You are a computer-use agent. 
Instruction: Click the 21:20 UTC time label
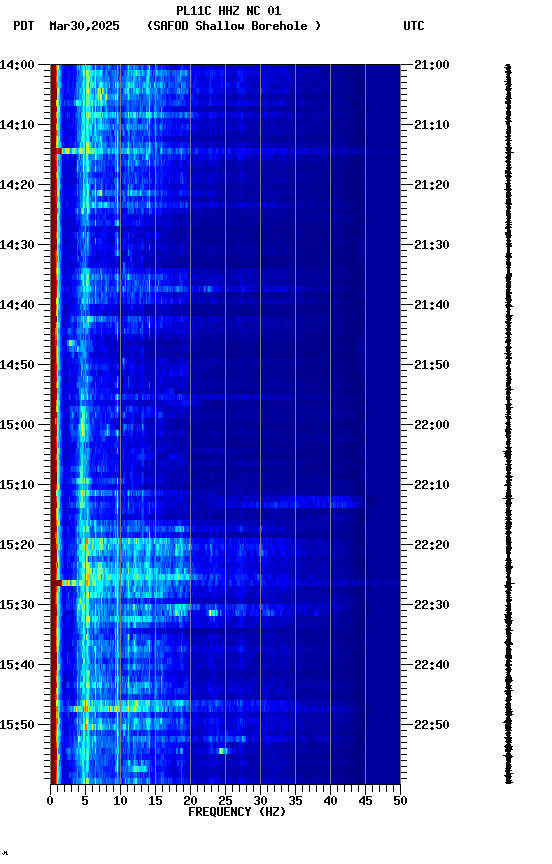point(432,185)
